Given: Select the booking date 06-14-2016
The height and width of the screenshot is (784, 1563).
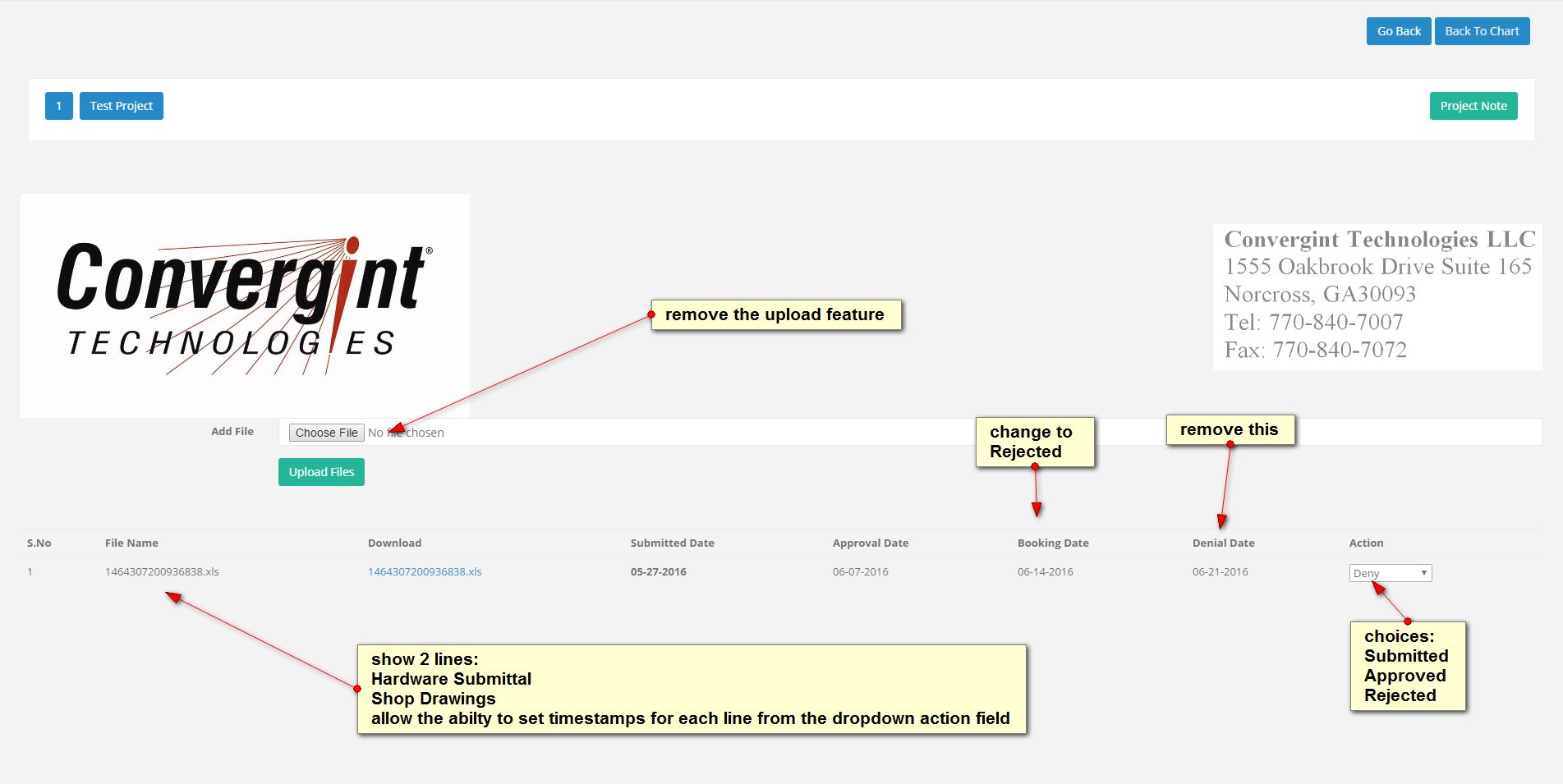Looking at the screenshot, I should (x=1046, y=572).
